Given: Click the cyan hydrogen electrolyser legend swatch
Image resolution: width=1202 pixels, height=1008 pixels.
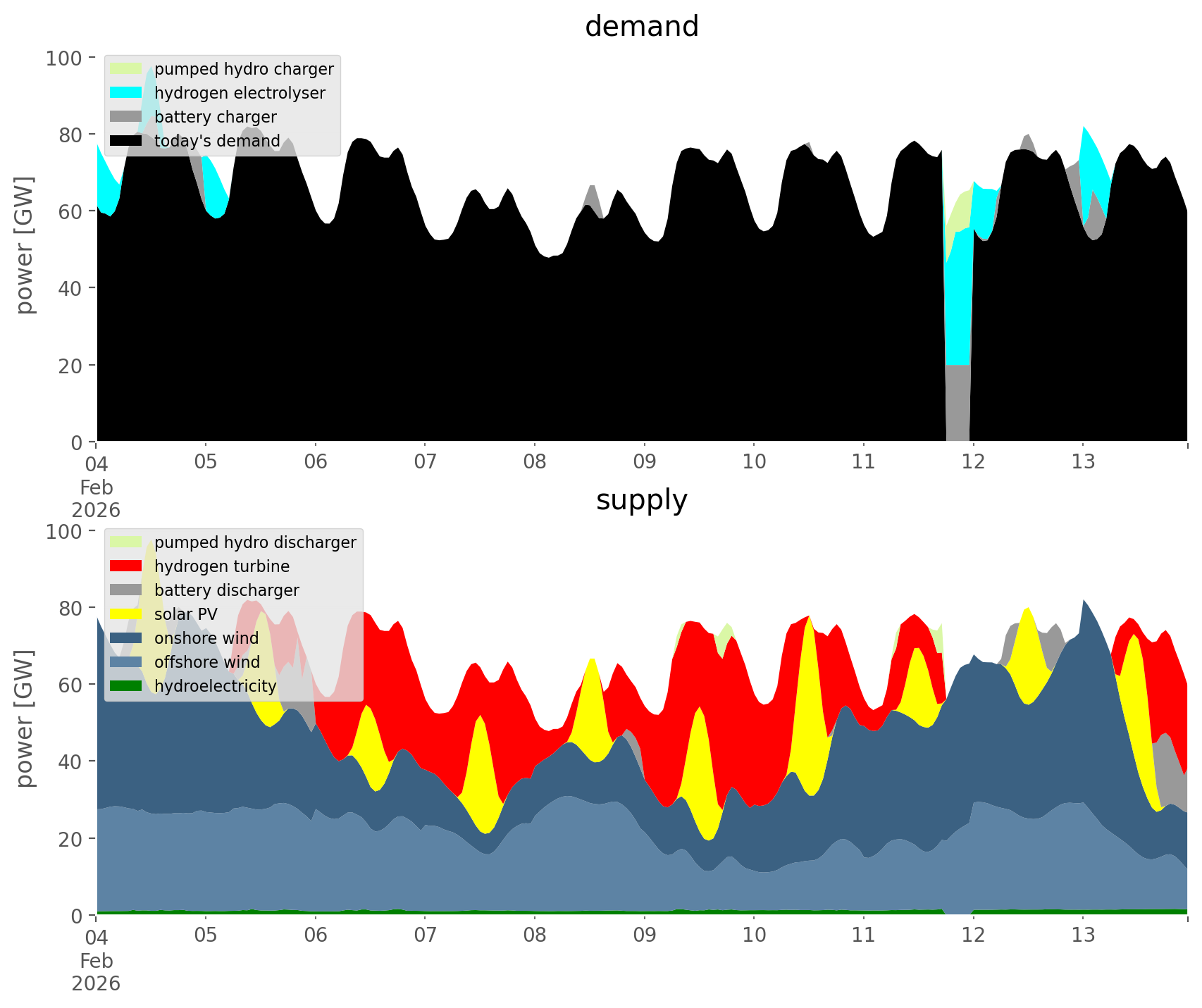Looking at the screenshot, I should point(126,93).
